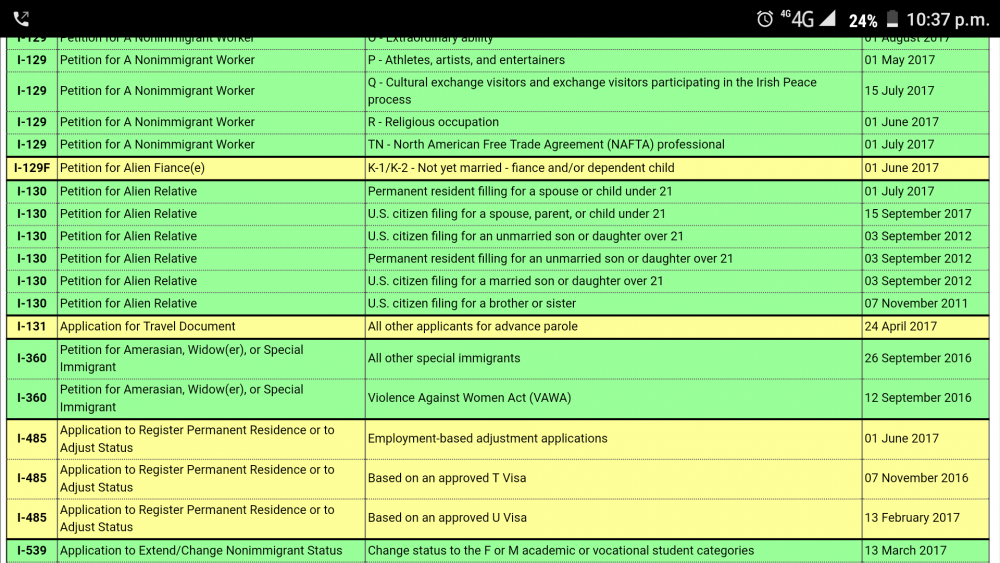Select 'All other applicants for advance parole' cell
This screenshot has width=1000, height=563.
pos(614,326)
